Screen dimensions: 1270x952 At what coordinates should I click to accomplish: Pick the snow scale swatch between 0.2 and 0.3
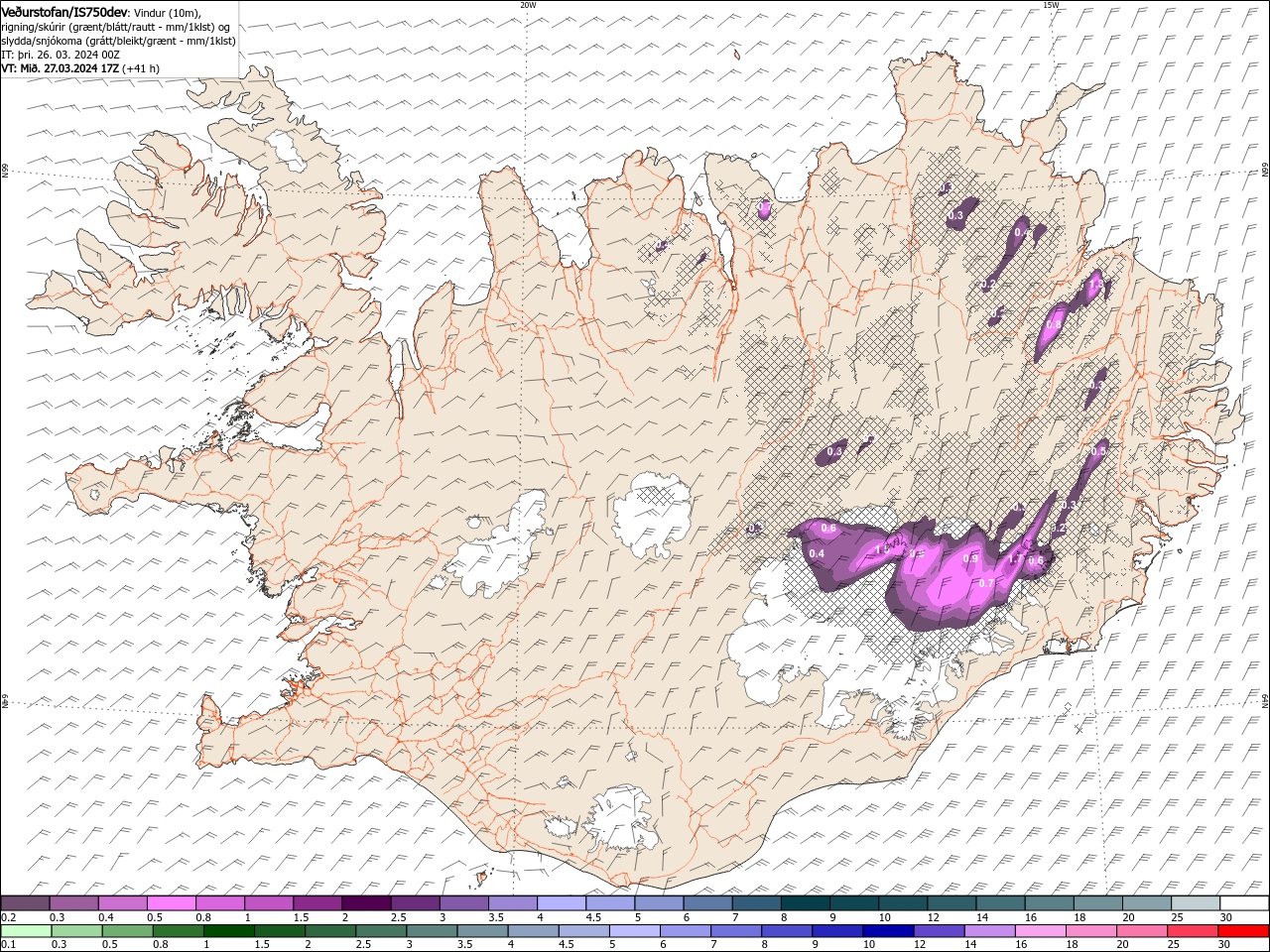[x=25, y=902]
